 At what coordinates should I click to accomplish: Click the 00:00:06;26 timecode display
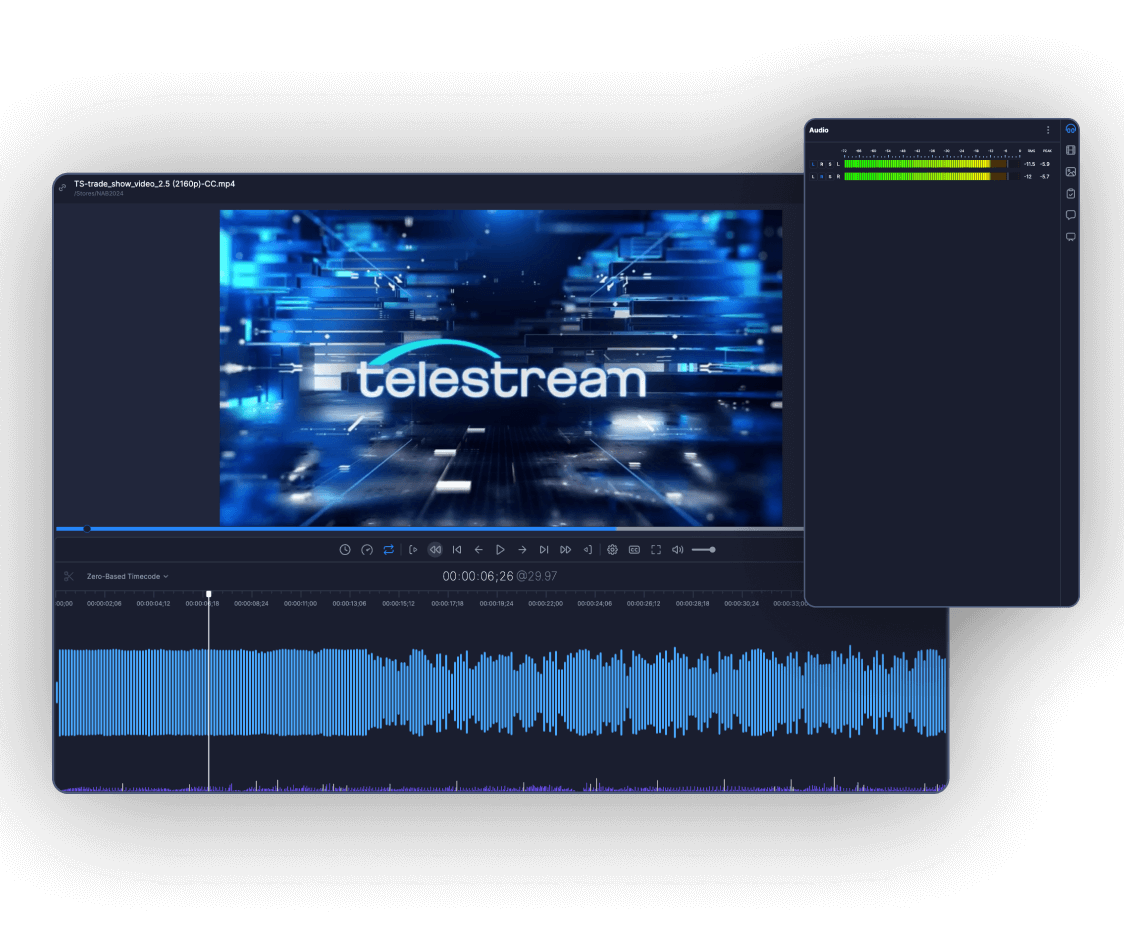(x=478, y=576)
